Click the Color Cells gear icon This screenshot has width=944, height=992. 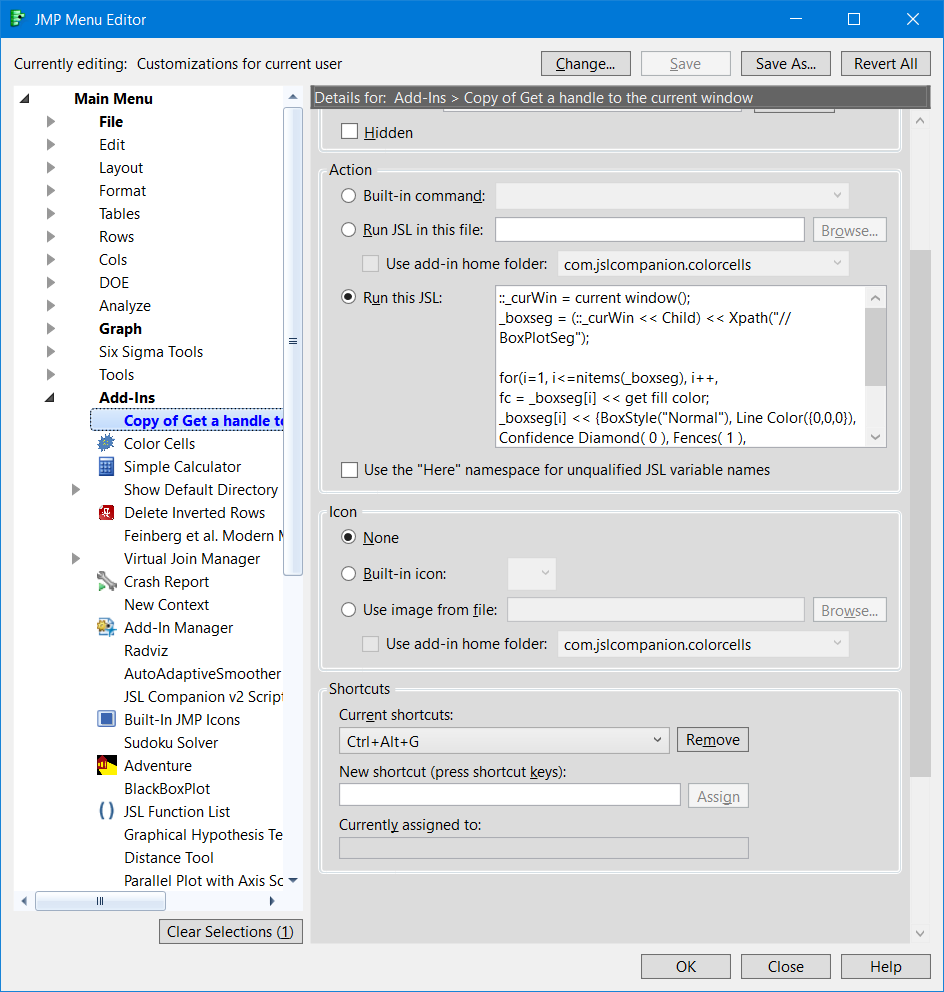pyautogui.click(x=106, y=443)
